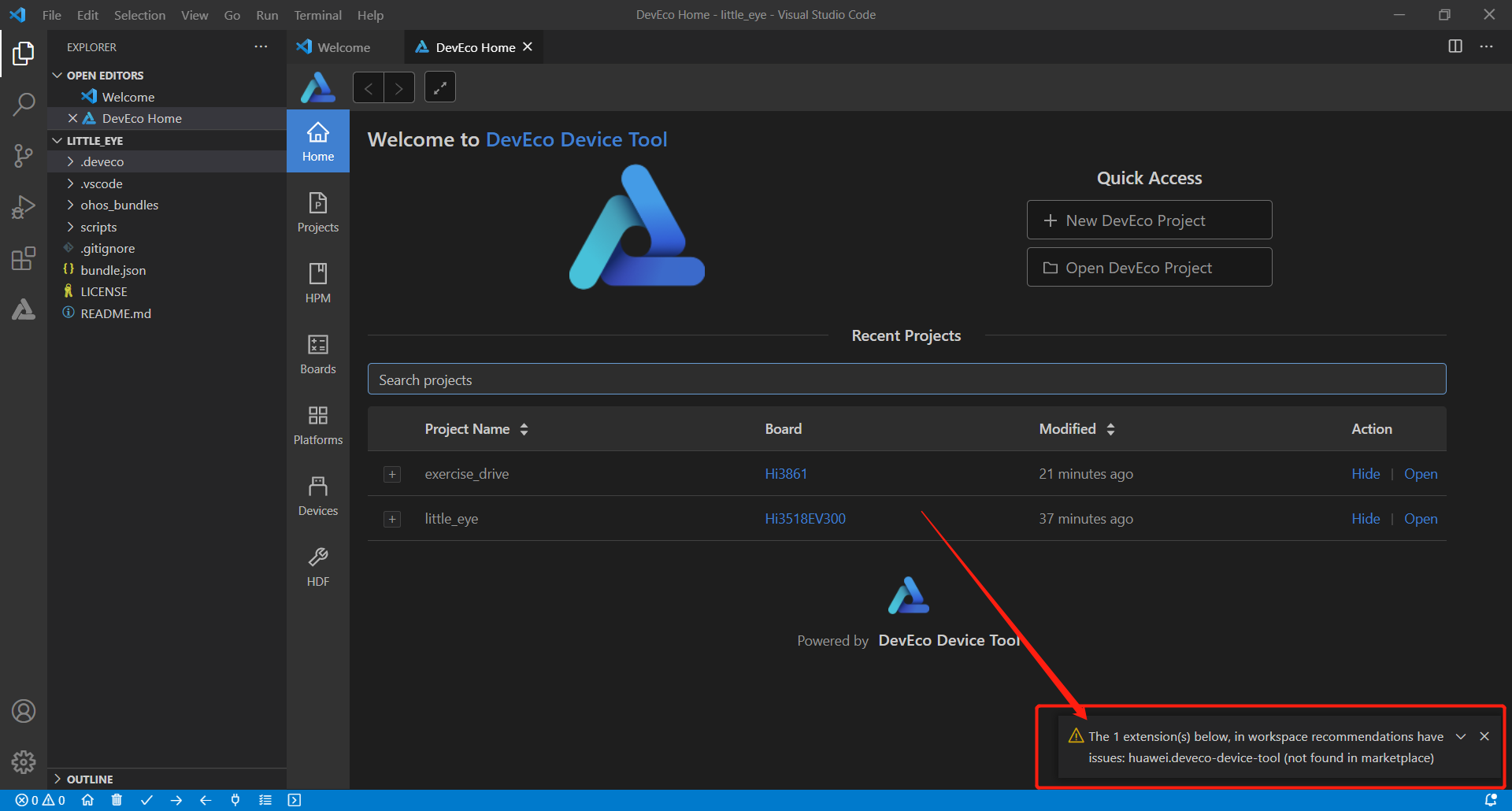1512x811 pixels.
Task: Open the Help menu
Action: [370, 15]
